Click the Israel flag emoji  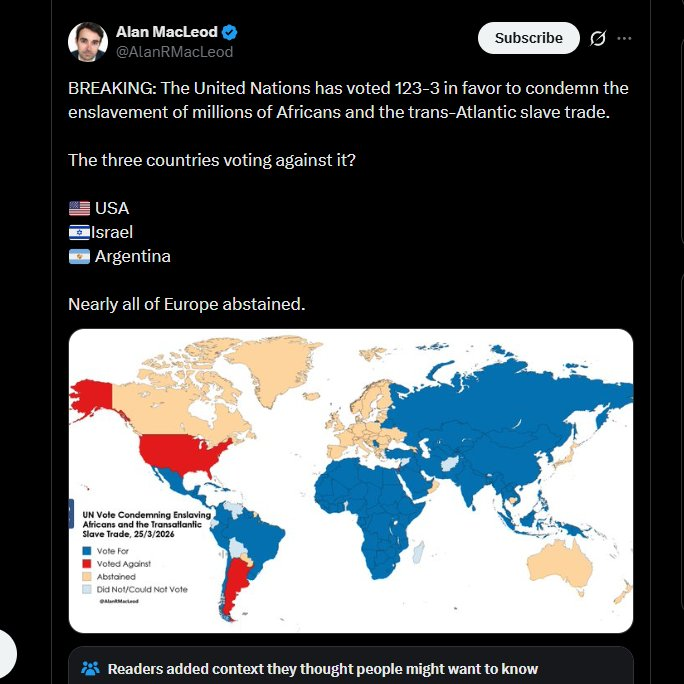(79, 232)
